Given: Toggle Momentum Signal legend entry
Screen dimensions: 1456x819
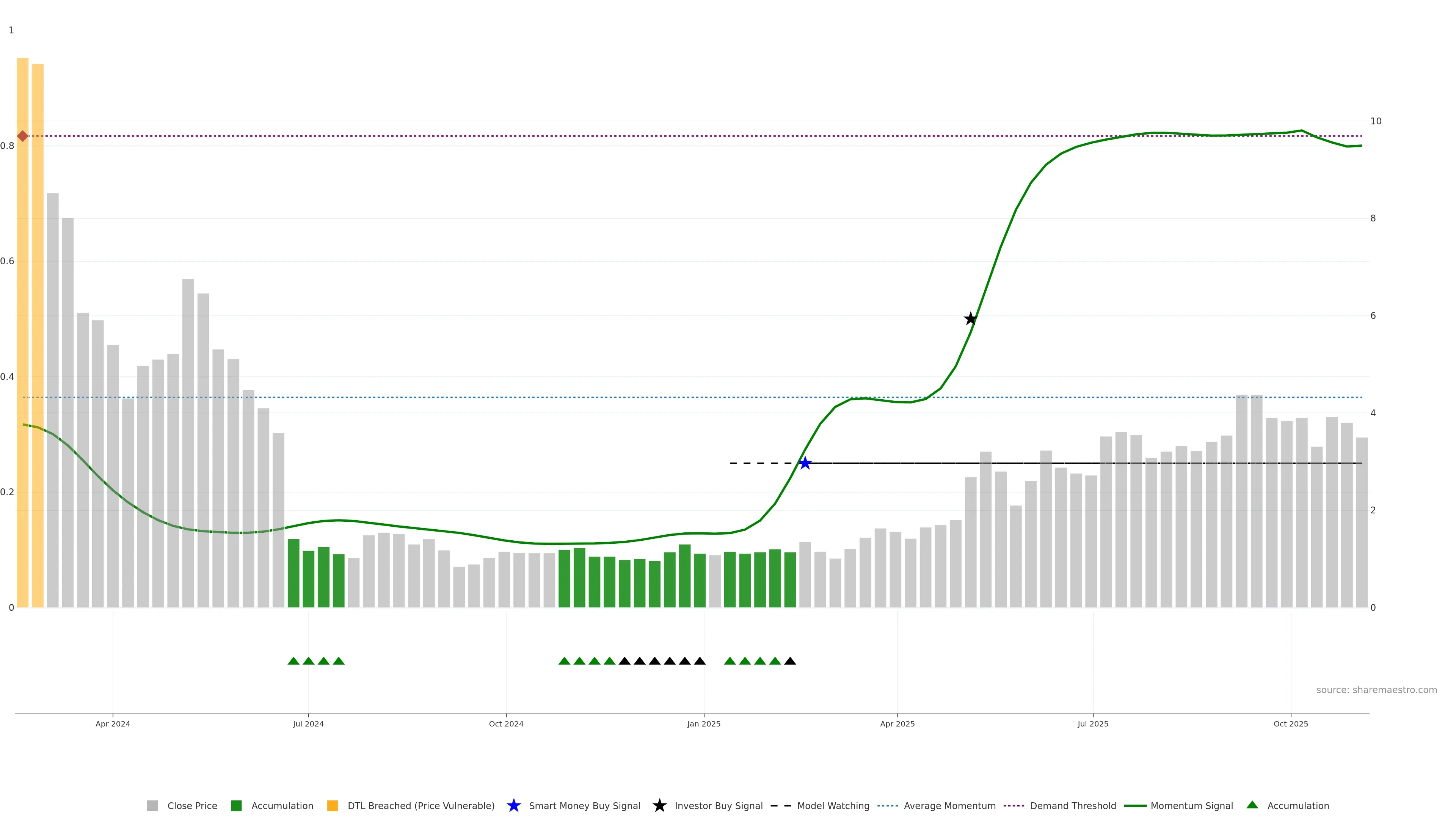Looking at the screenshot, I should 1191,805.
